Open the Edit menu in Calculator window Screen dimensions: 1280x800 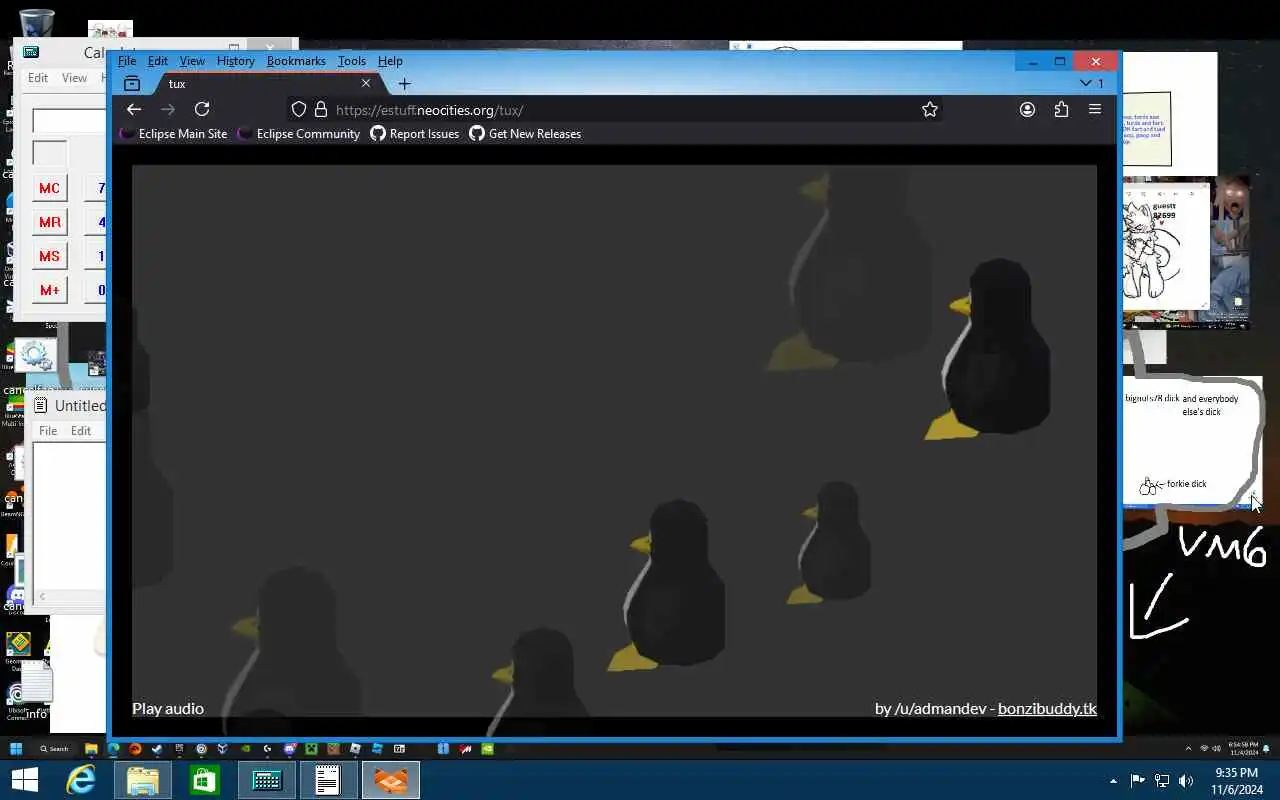click(38, 78)
